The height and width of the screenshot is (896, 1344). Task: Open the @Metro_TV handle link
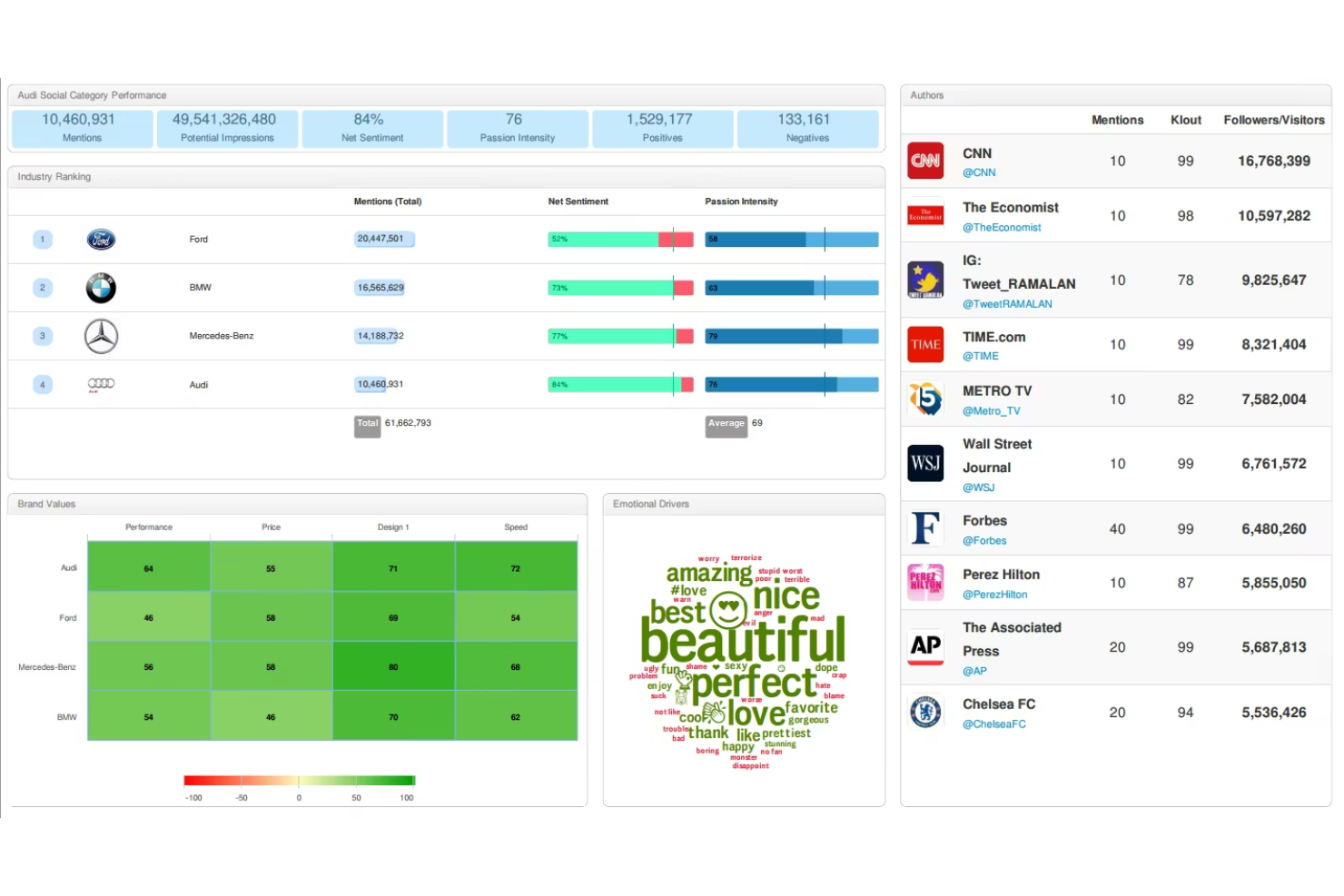(992, 411)
